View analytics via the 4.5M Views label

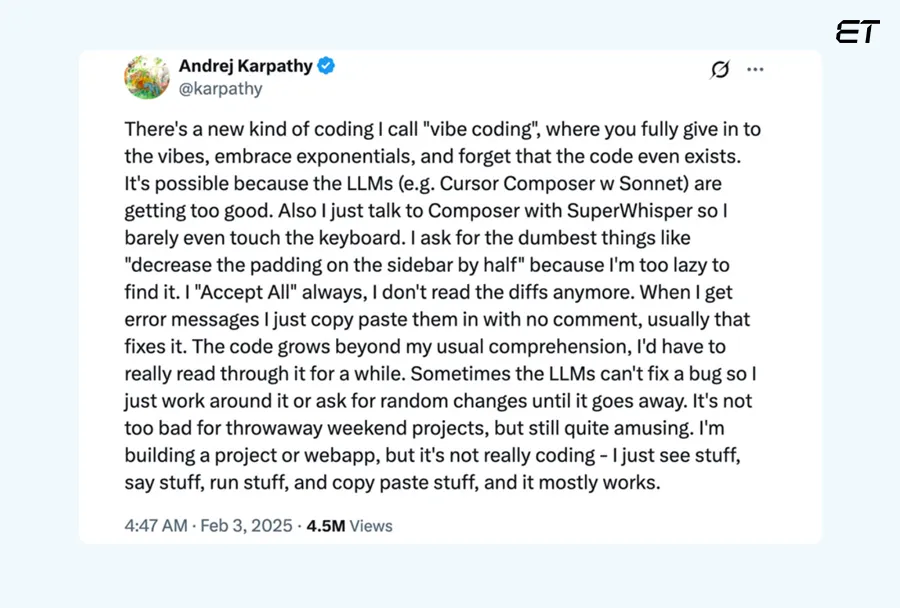(x=349, y=525)
